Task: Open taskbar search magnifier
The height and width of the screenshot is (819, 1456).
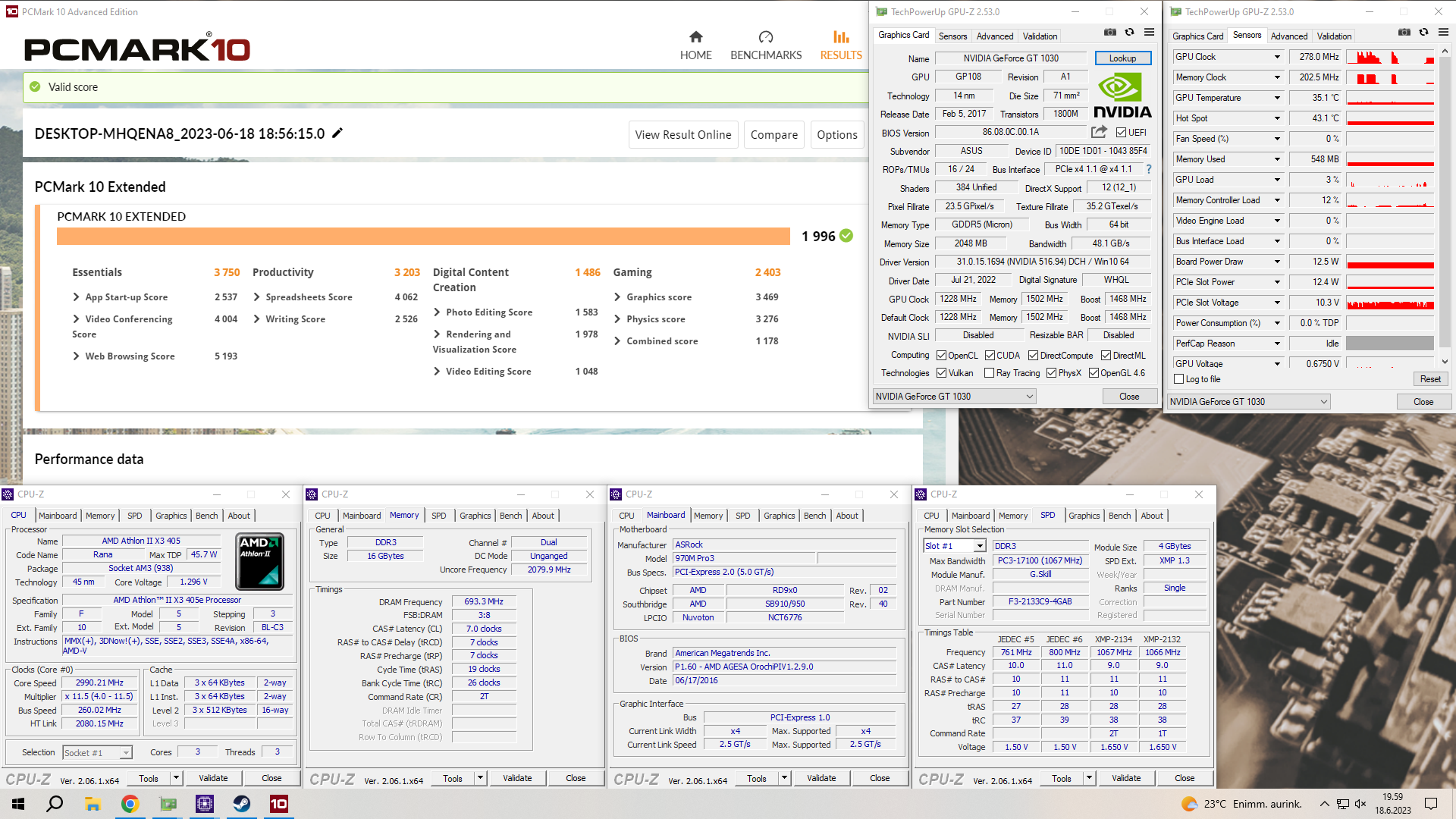Action: pyautogui.click(x=55, y=804)
